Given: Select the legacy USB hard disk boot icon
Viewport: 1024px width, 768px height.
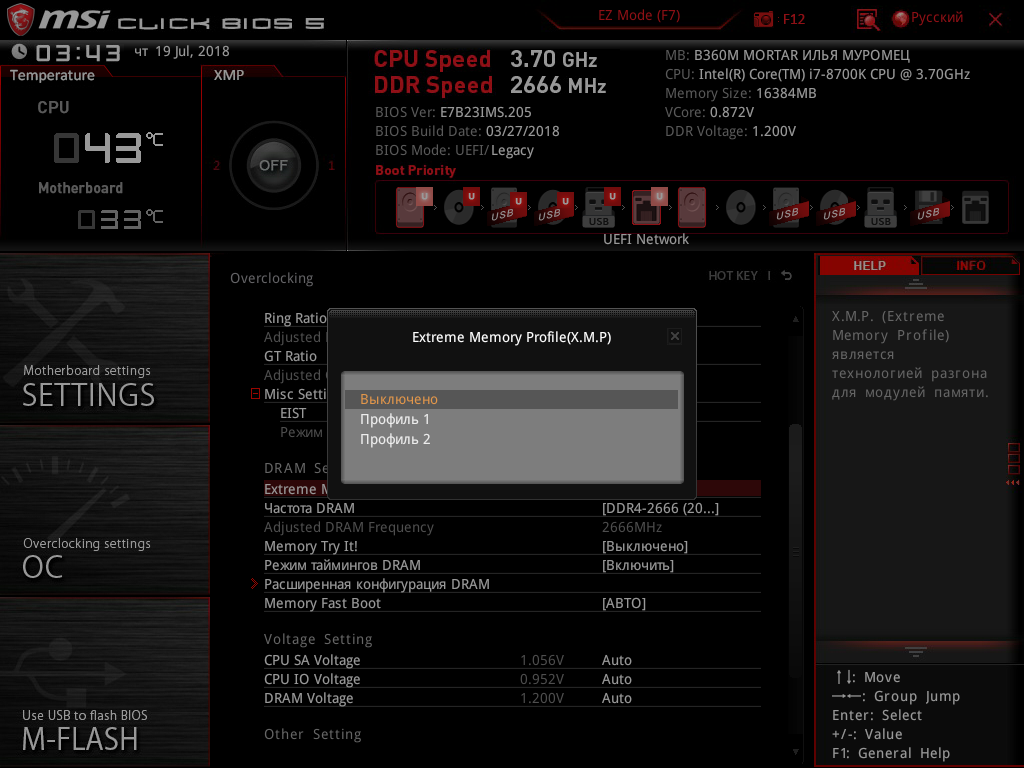Looking at the screenshot, I should 787,207.
